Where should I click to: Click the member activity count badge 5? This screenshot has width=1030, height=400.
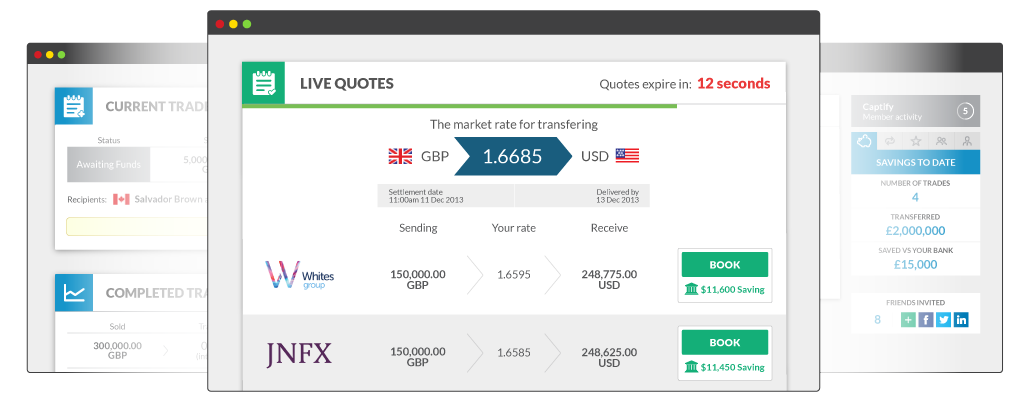pos(965,111)
